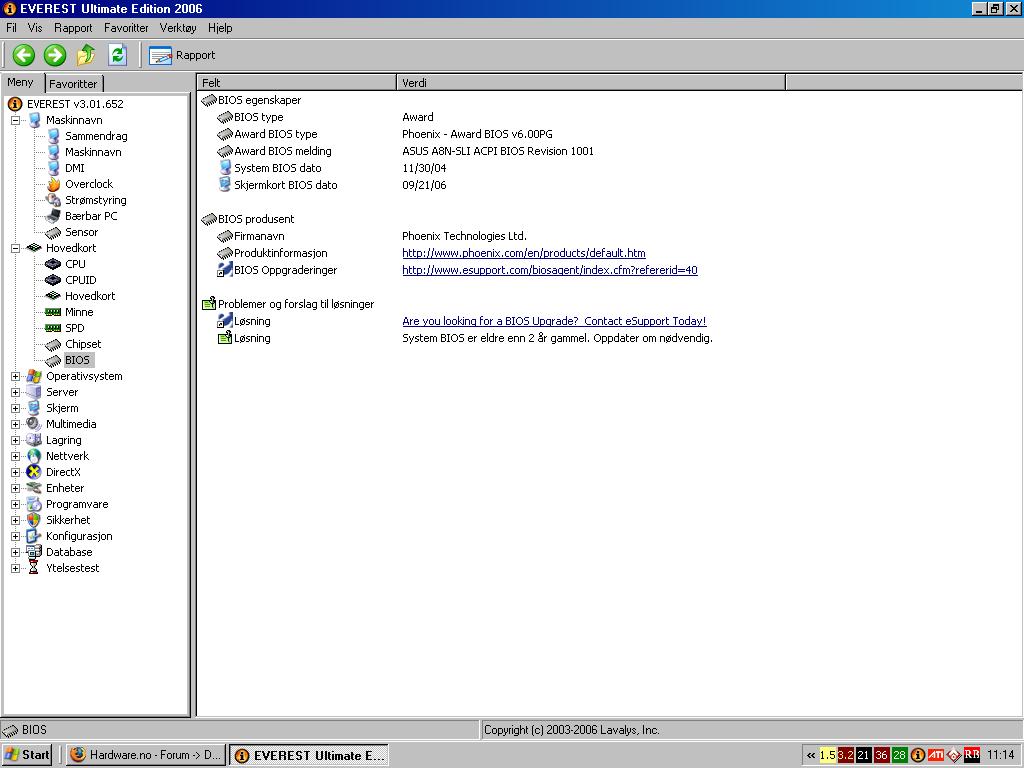Screen dimensions: 1024x768
Task: Open the Rapport menu
Action: [x=73, y=28]
